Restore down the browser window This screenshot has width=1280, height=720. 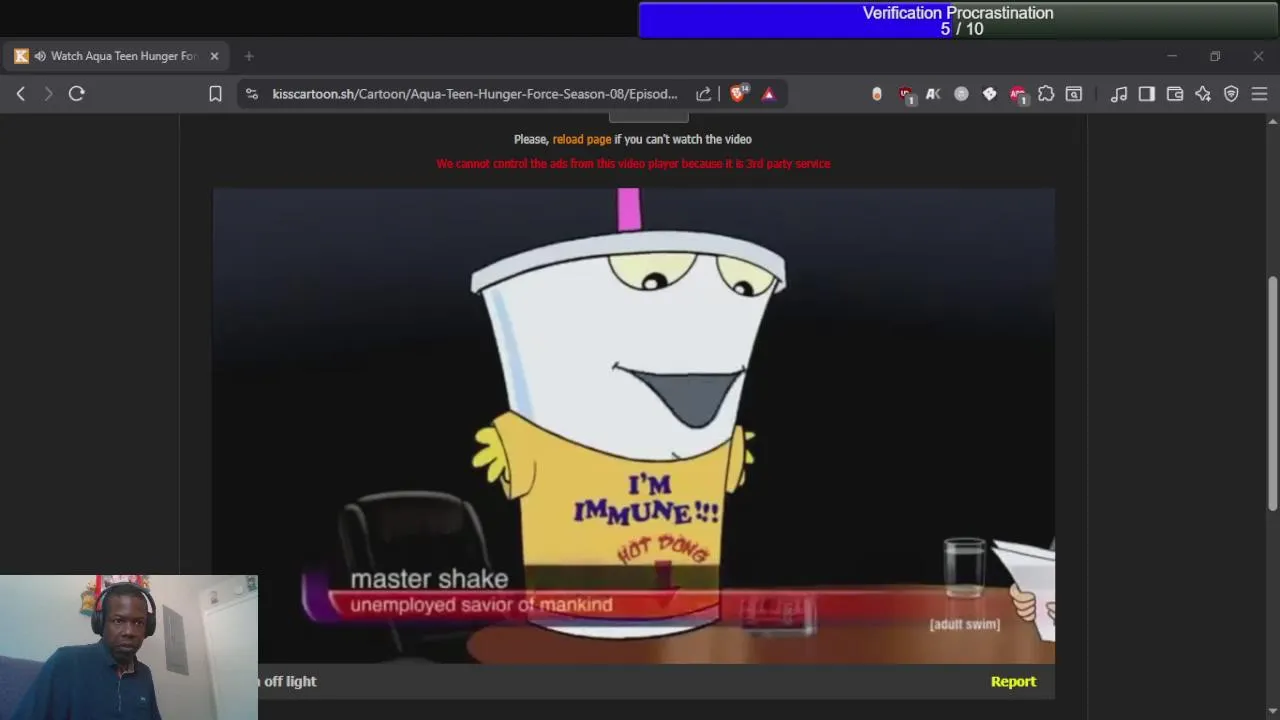click(1215, 56)
